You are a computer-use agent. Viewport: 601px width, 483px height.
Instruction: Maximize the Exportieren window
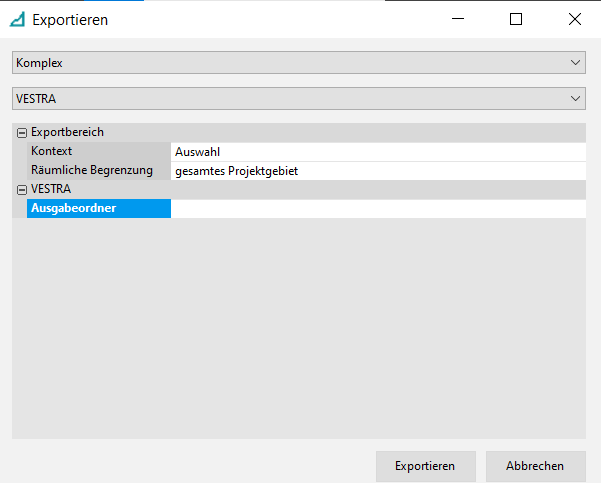tap(516, 19)
